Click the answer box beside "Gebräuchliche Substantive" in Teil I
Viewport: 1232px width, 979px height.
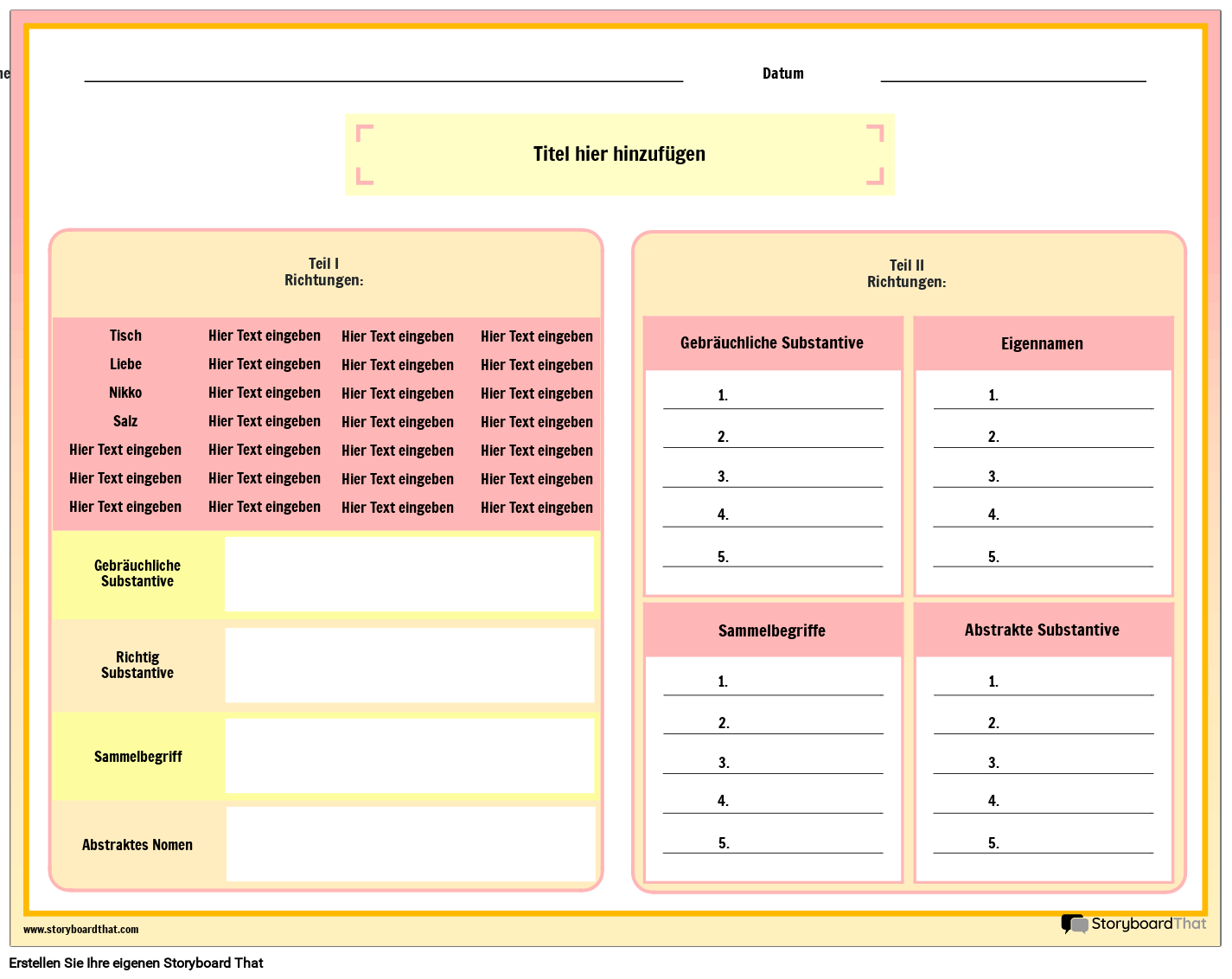(409, 574)
